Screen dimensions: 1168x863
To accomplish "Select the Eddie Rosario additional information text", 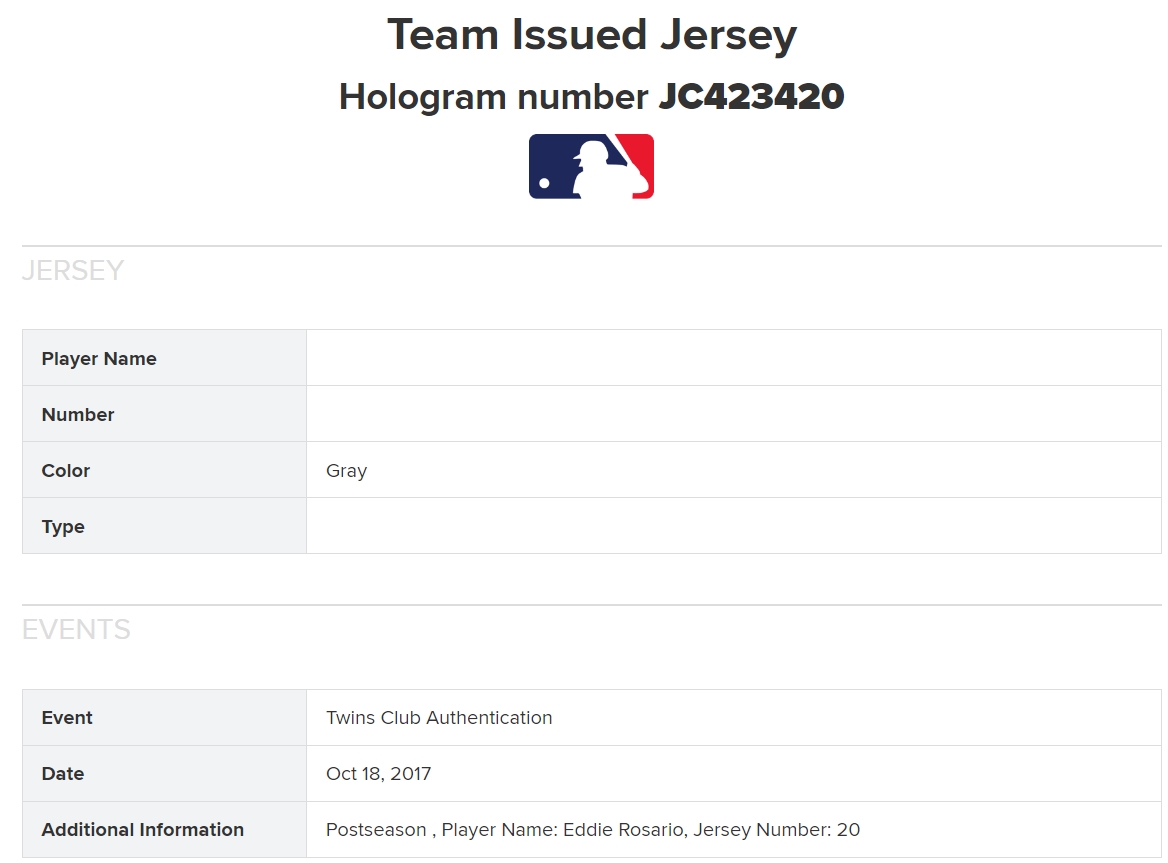I will tap(593, 829).
